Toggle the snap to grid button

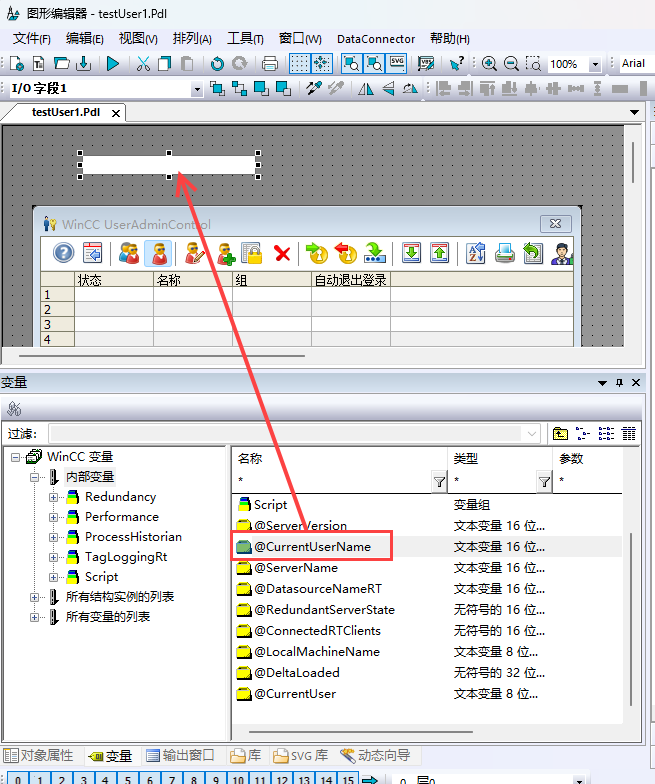322,64
